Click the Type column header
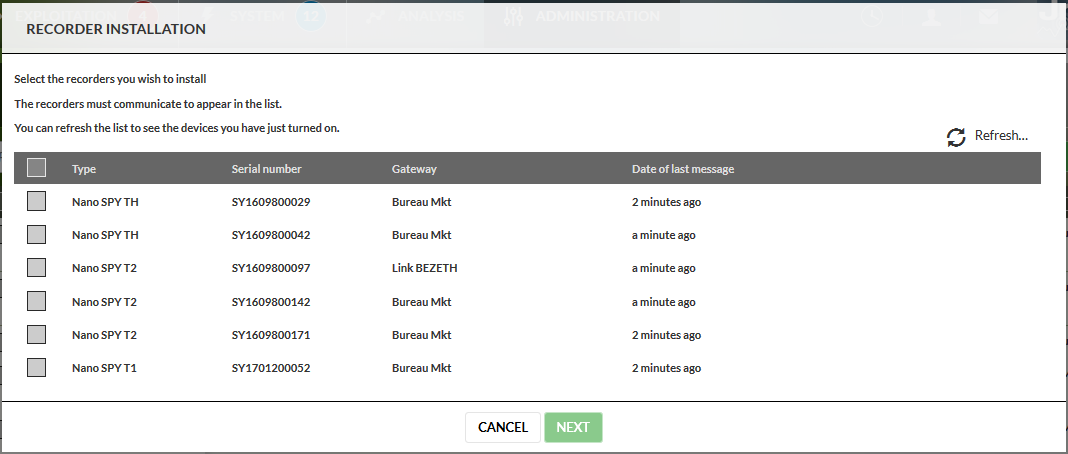 point(84,169)
